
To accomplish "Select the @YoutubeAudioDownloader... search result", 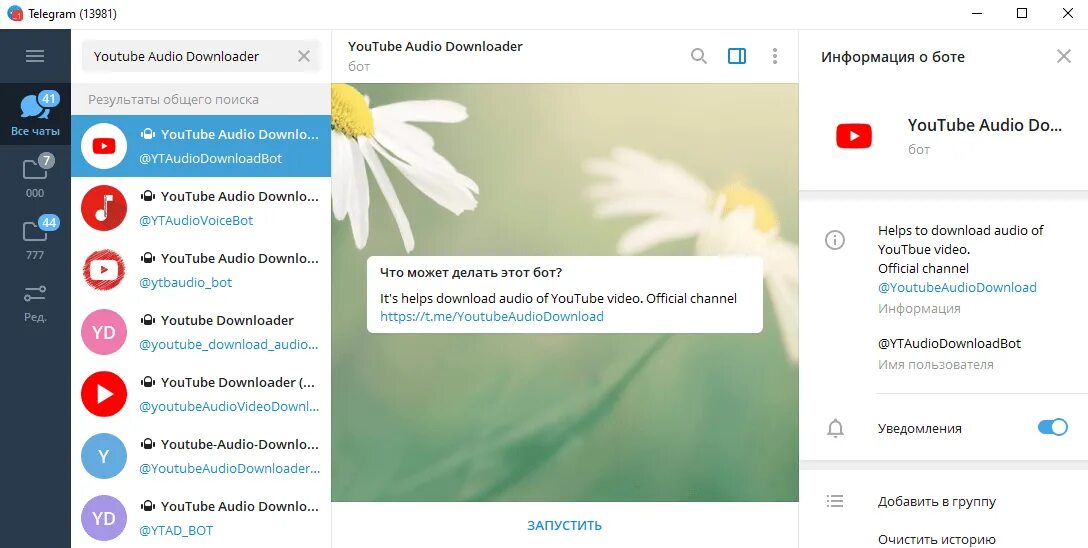I will click(201, 456).
